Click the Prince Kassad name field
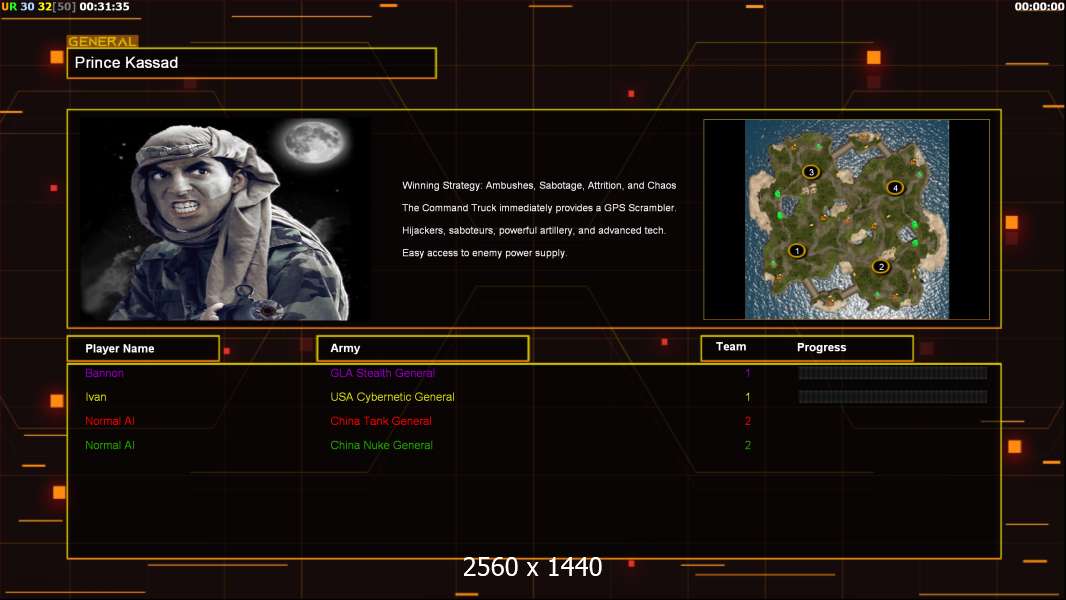1066x600 pixels. (x=251, y=63)
